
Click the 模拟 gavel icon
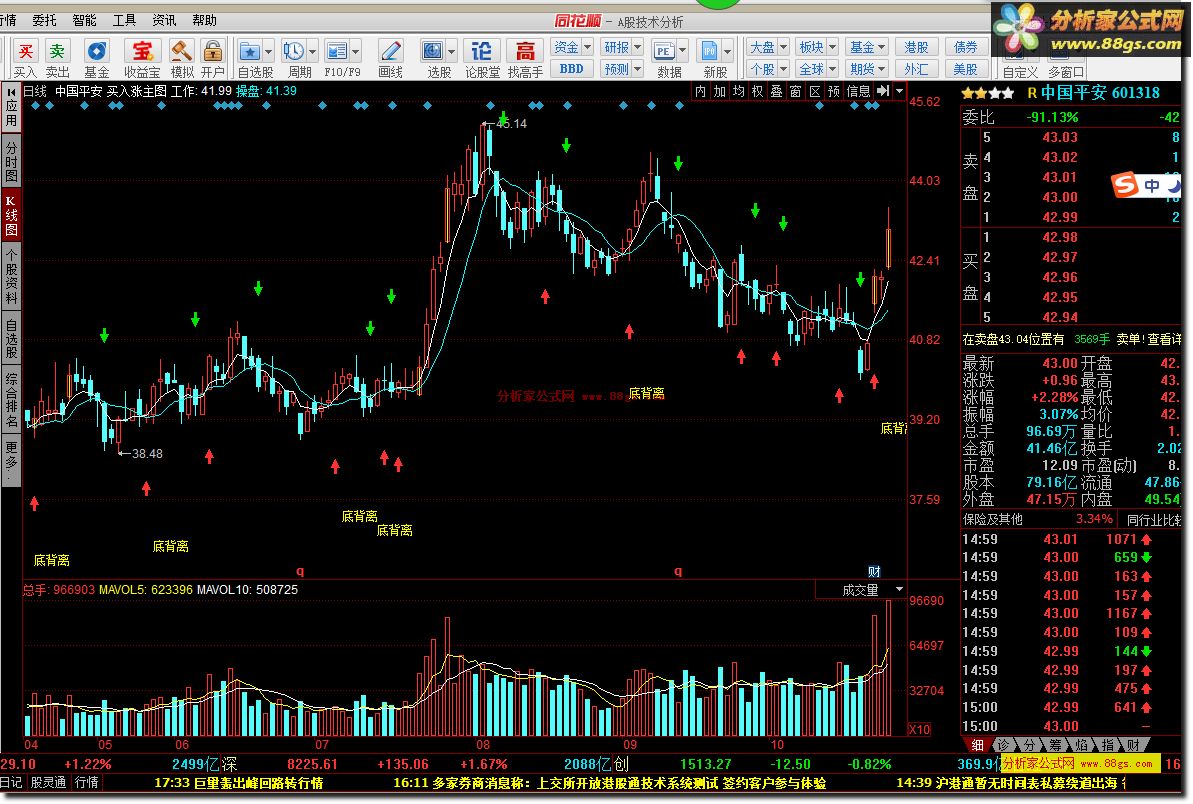(x=181, y=52)
